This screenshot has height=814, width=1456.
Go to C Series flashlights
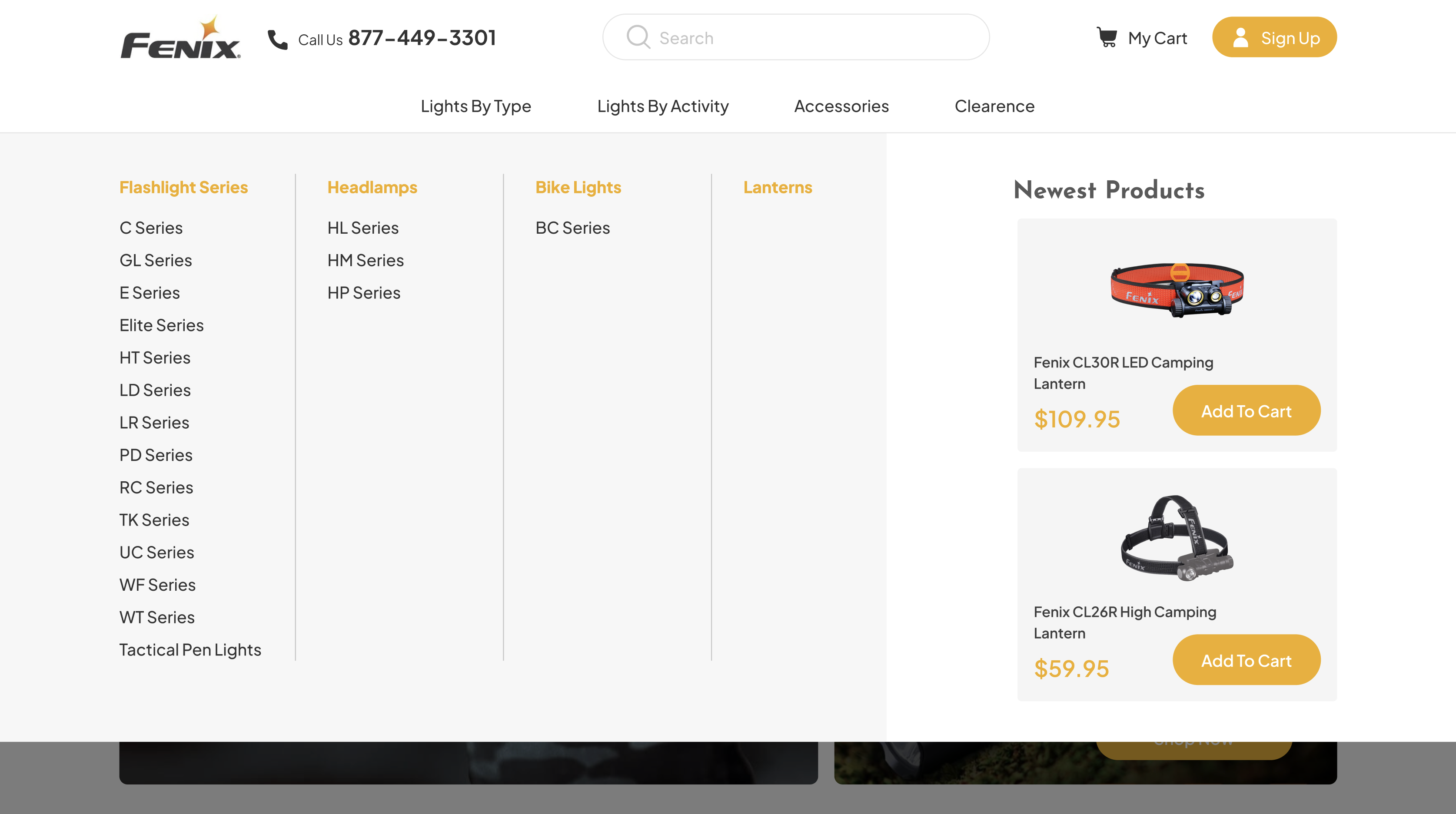coord(151,228)
